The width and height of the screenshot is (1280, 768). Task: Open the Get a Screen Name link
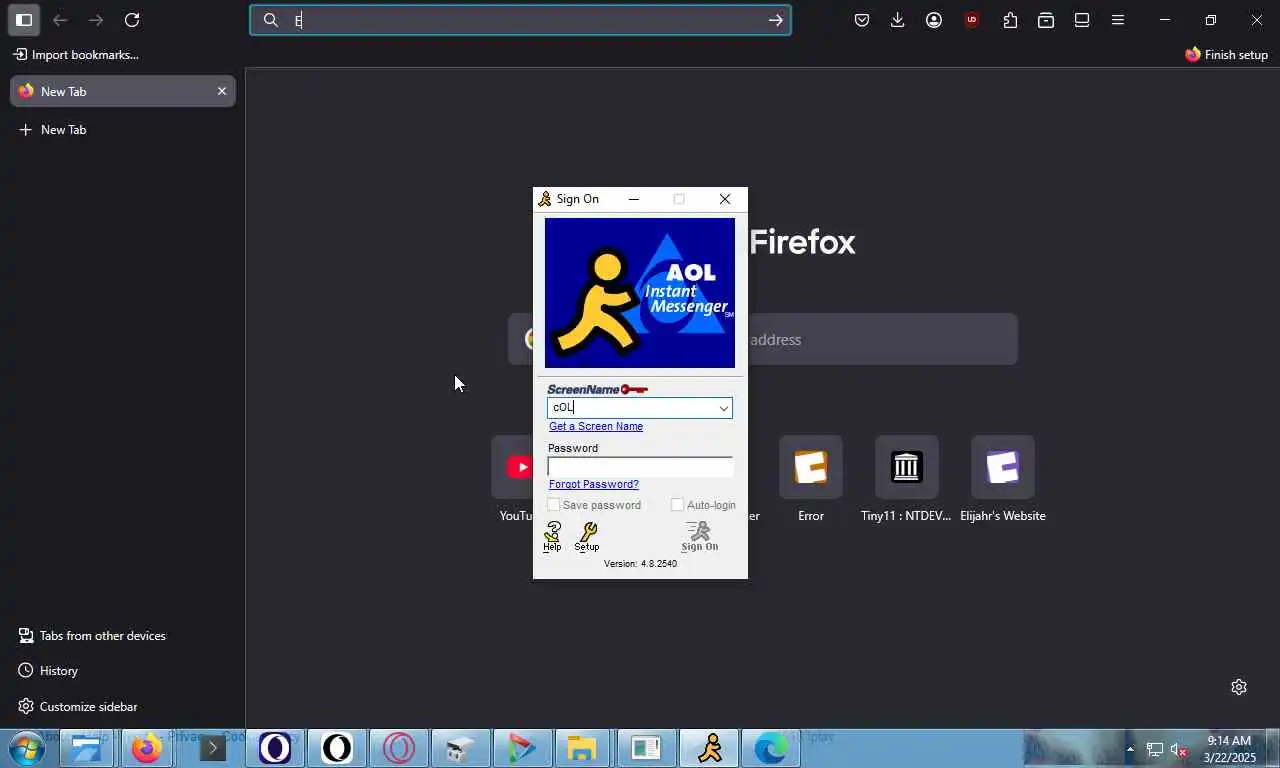[x=596, y=426]
